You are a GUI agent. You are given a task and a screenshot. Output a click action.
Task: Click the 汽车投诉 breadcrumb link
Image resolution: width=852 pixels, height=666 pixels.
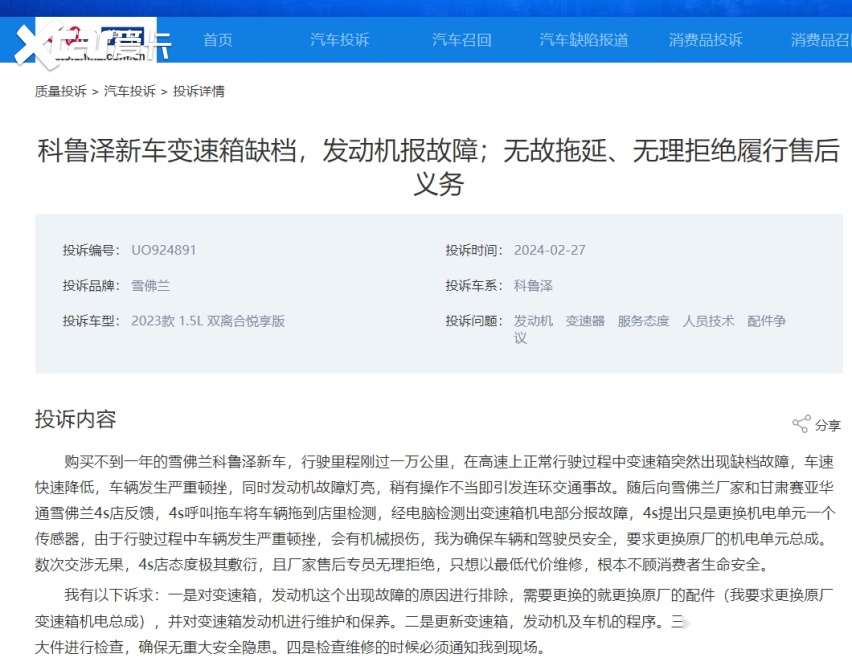click(x=130, y=91)
